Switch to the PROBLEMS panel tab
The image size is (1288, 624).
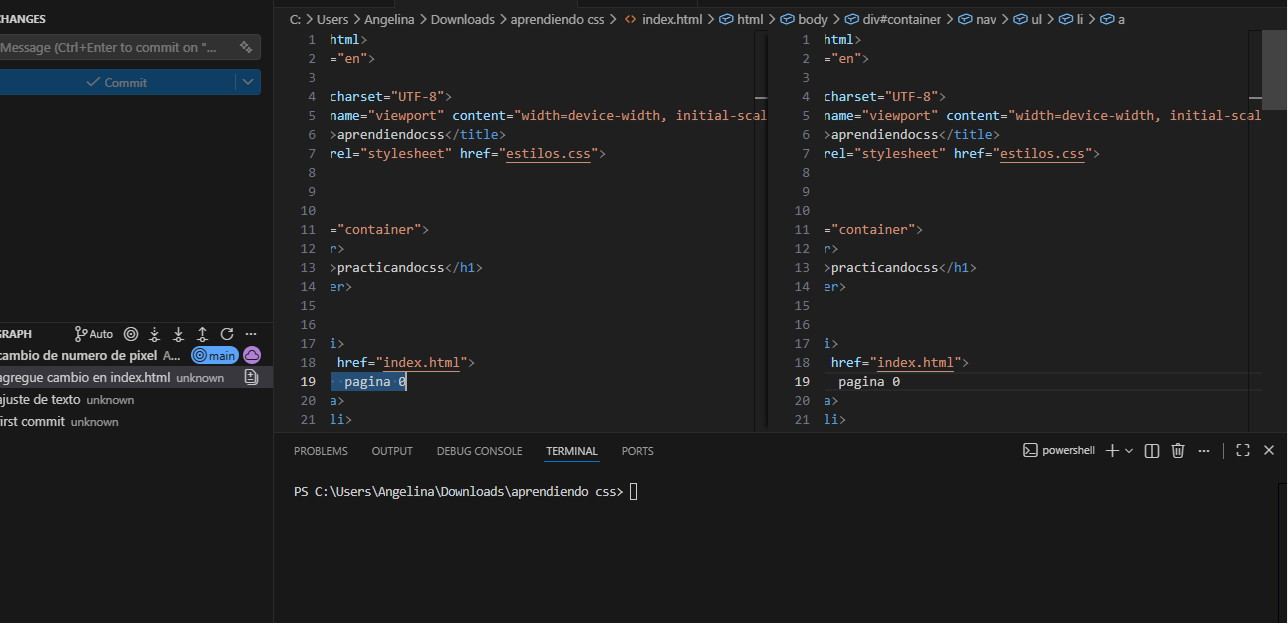(x=321, y=451)
